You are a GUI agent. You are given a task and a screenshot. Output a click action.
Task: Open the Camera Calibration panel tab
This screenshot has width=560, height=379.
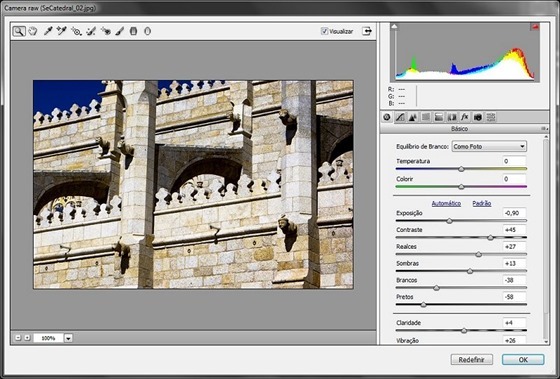pos(478,117)
